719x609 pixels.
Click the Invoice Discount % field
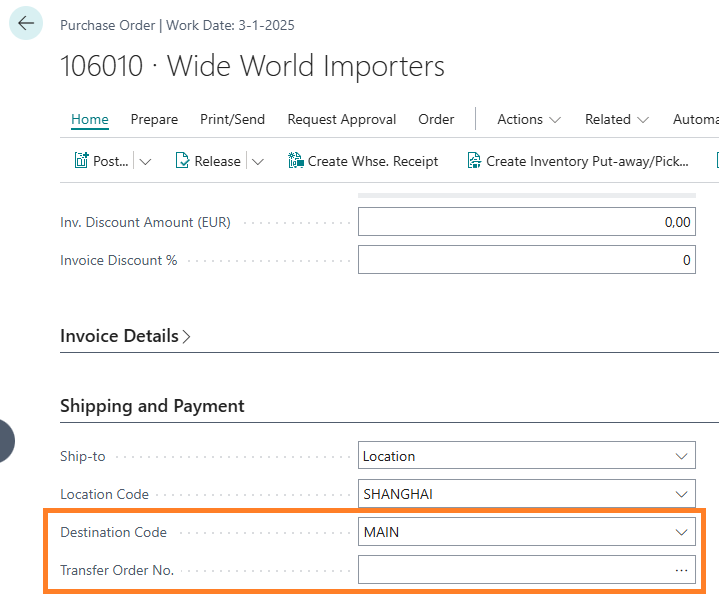coord(526,260)
